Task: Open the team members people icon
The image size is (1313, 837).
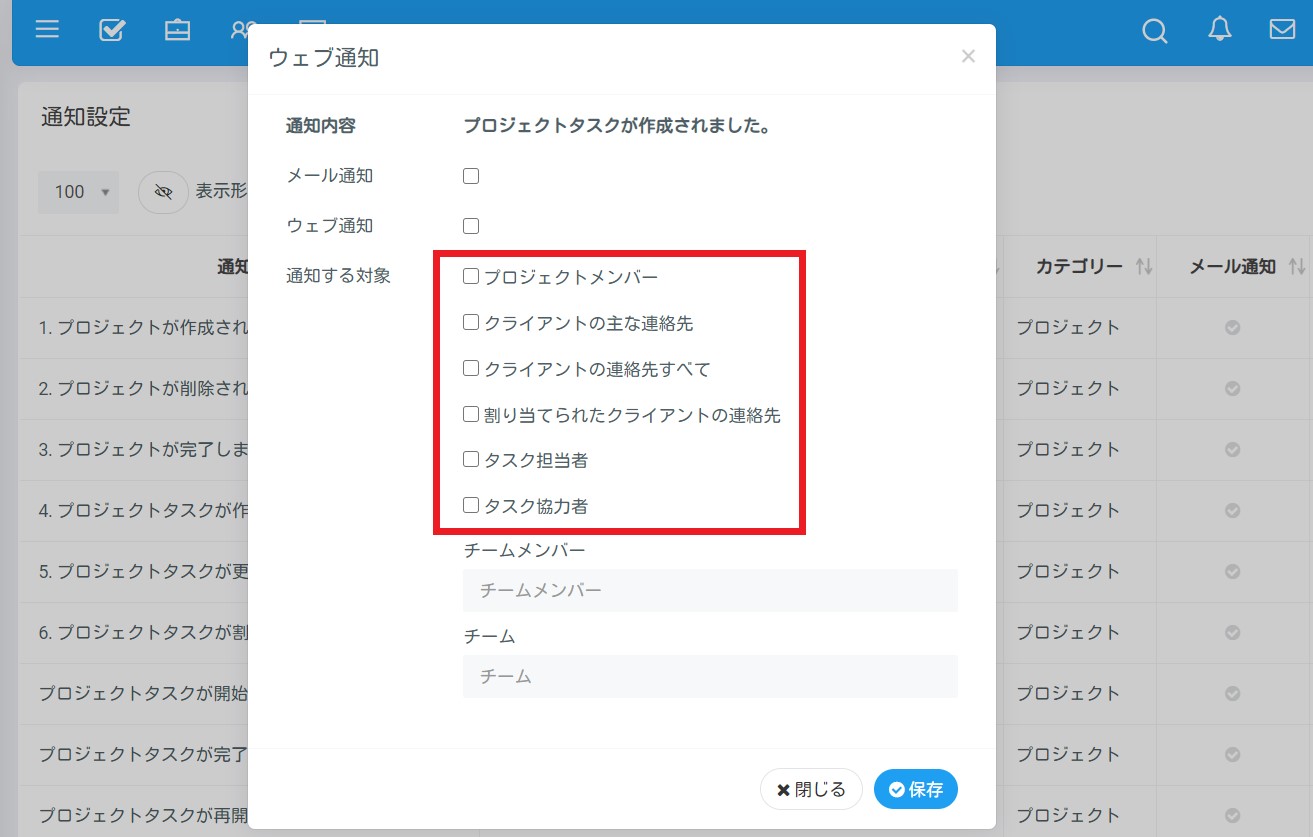Action: tap(241, 29)
